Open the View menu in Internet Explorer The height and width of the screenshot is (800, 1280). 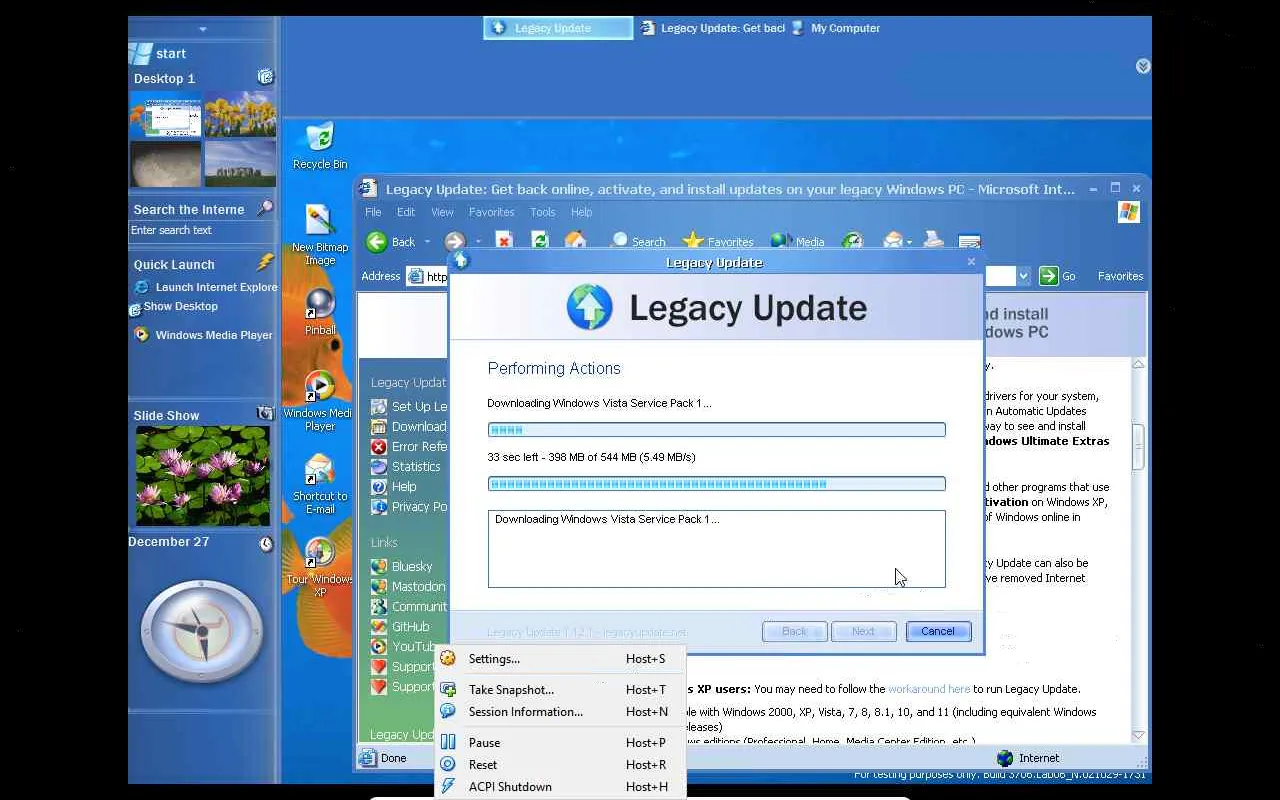tap(442, 212)
